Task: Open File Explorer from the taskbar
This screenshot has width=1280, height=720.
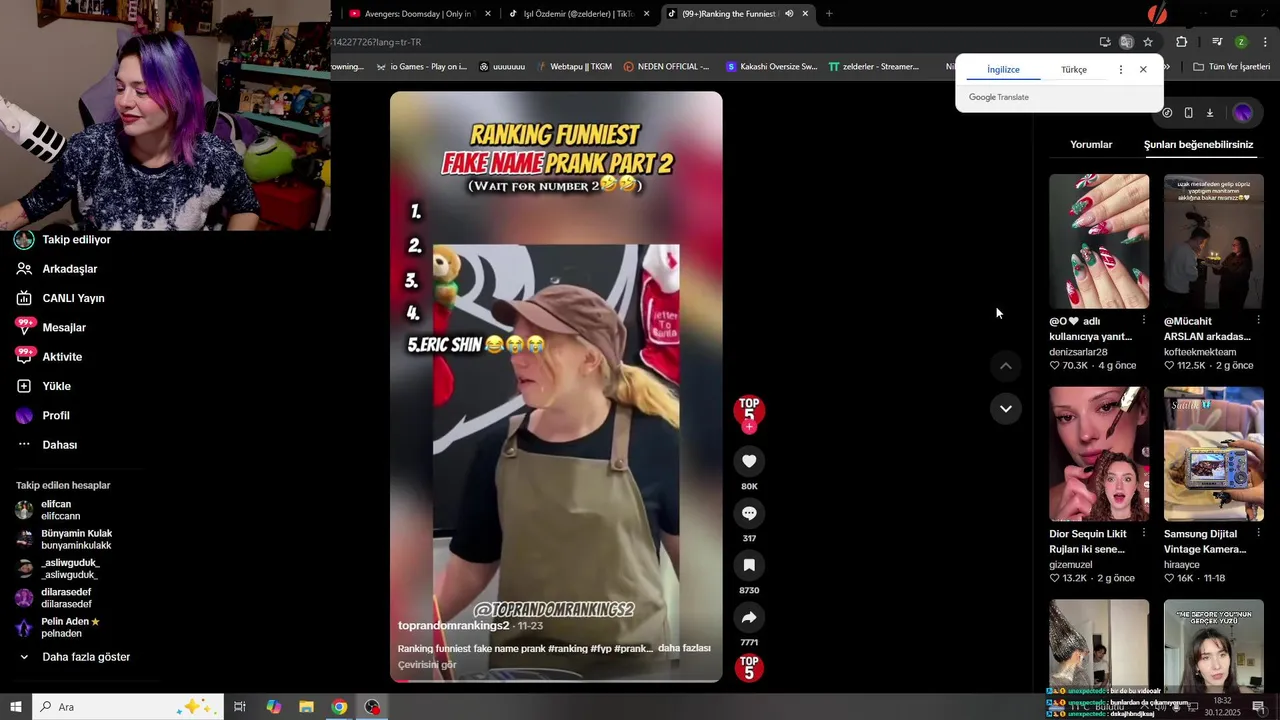Action: 306,707
